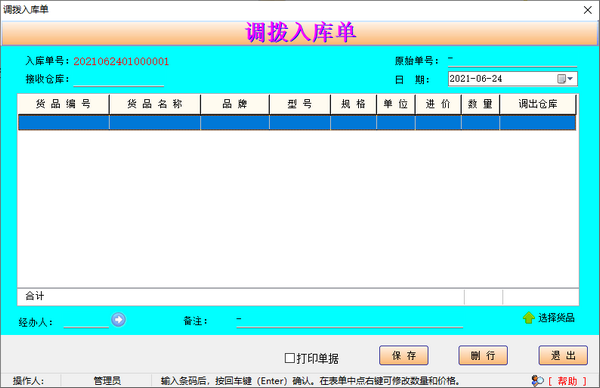Image resolution: width=600 pixels, height=388 pixels.
Task: Click the 单位 column header
Action: point(396,104)
